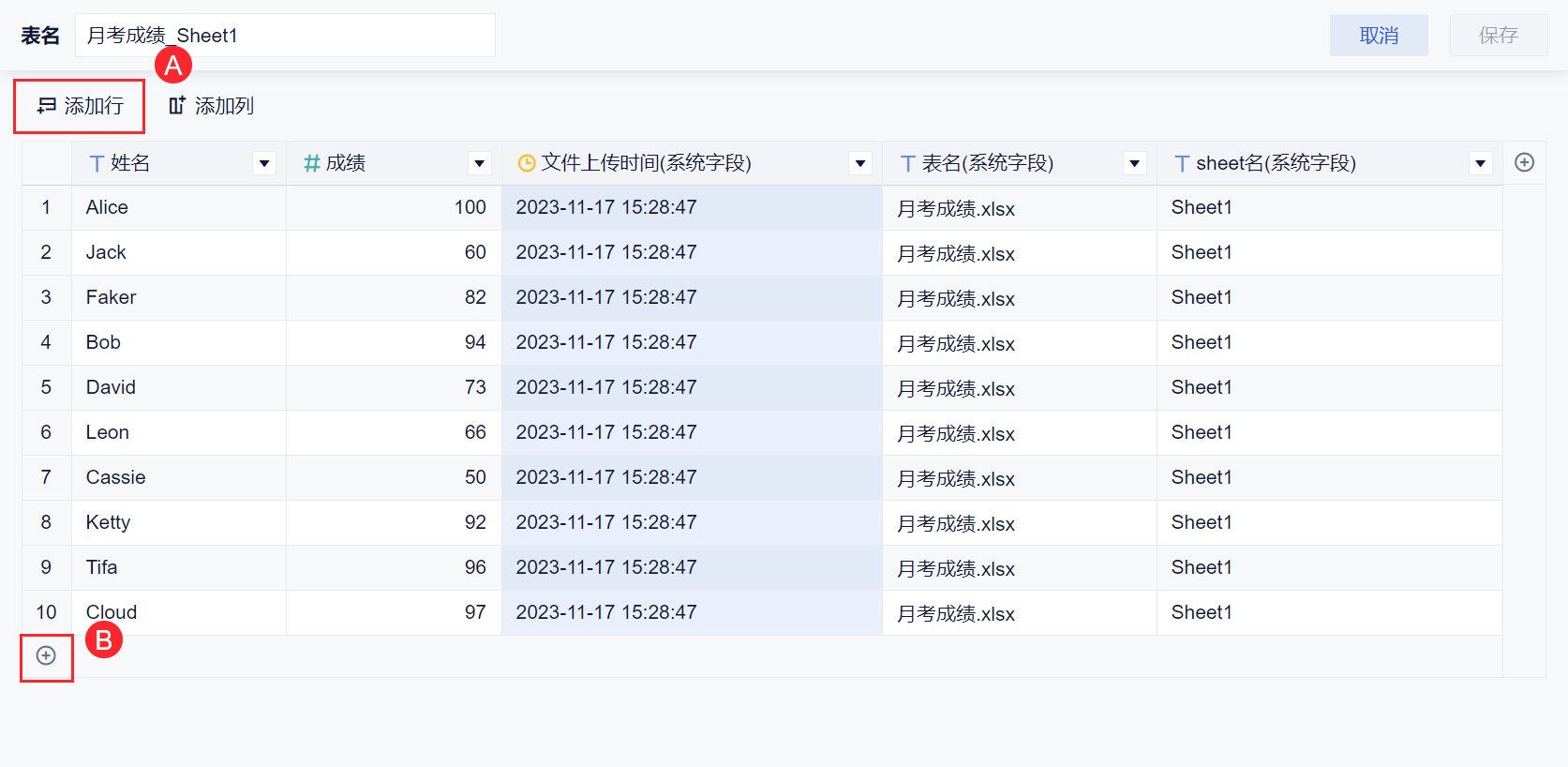Screen dimensions: 1568x767
Task: Select the cell containing Alice
Action: (178, 207)
